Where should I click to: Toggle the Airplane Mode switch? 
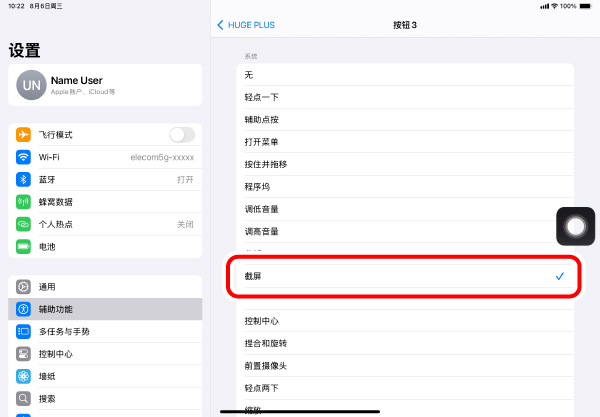click(182, 135)
